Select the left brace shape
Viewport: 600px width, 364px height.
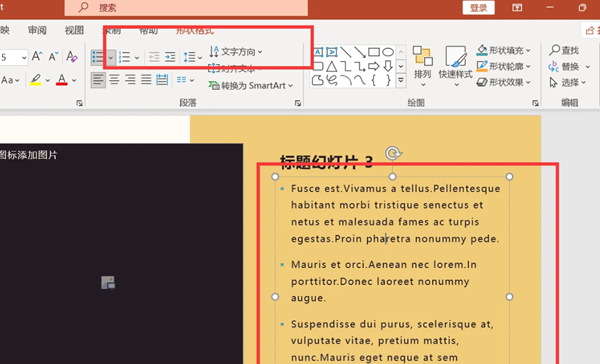click(374, 80)
